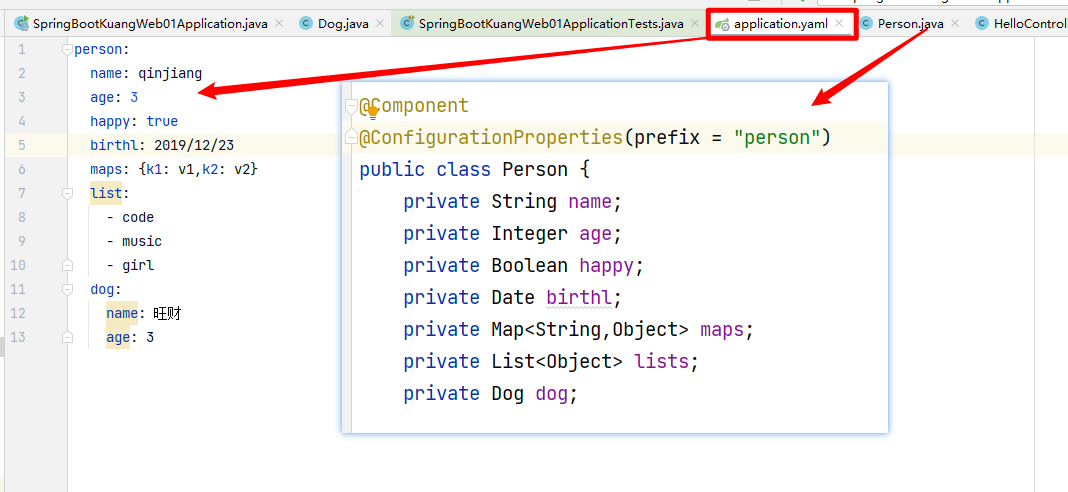
Task: Click the date value '2019/12/23'
Action: click(x=194, y=145)
